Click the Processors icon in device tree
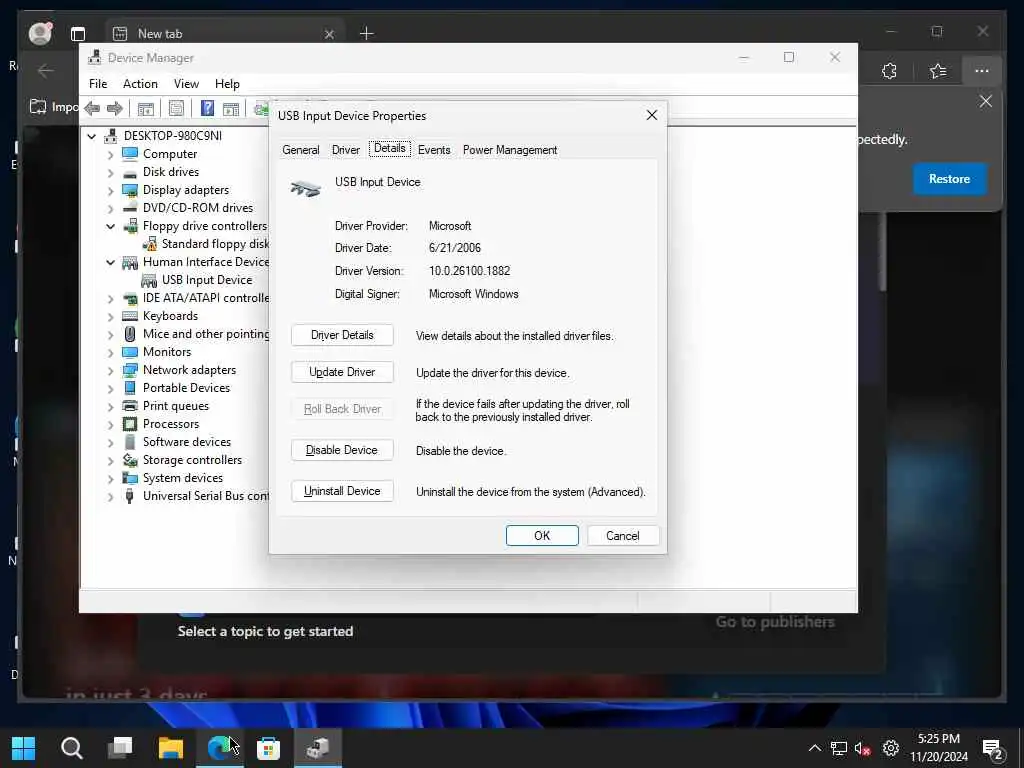 pos(130,424)
